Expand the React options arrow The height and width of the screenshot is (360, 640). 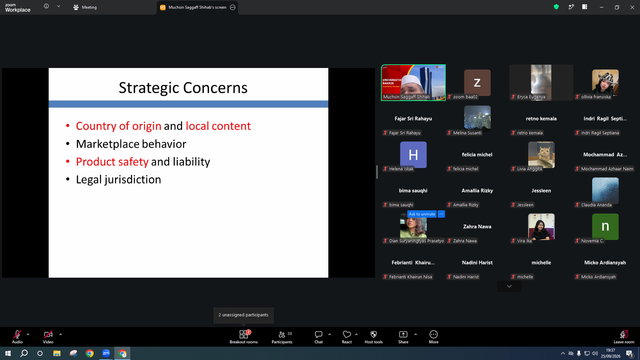[356, 334]
